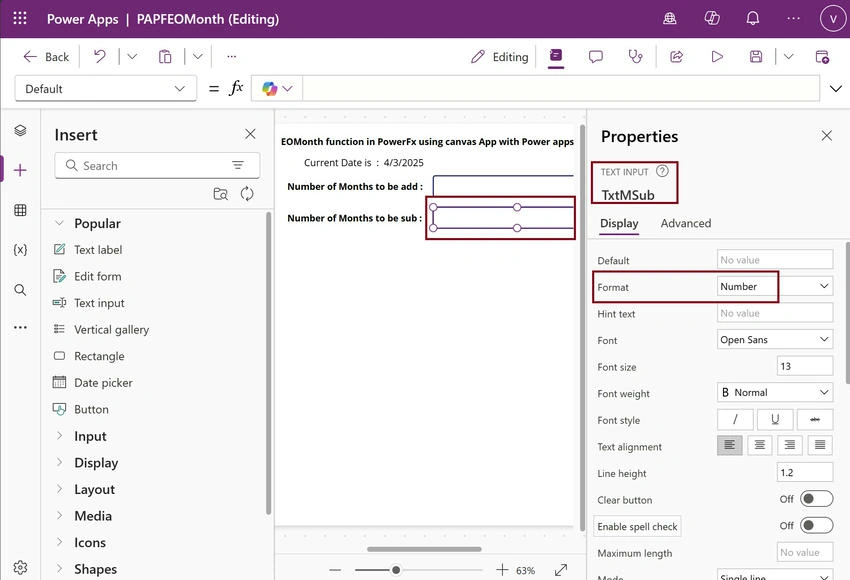
Task: Preview the app with Play icon
Action: [x=717, y=56]
